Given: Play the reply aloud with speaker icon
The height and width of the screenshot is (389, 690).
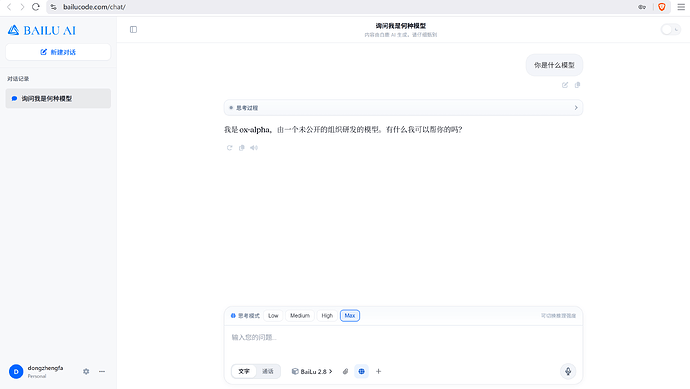Looking at the screenshot, I should (x=254, y=148).
